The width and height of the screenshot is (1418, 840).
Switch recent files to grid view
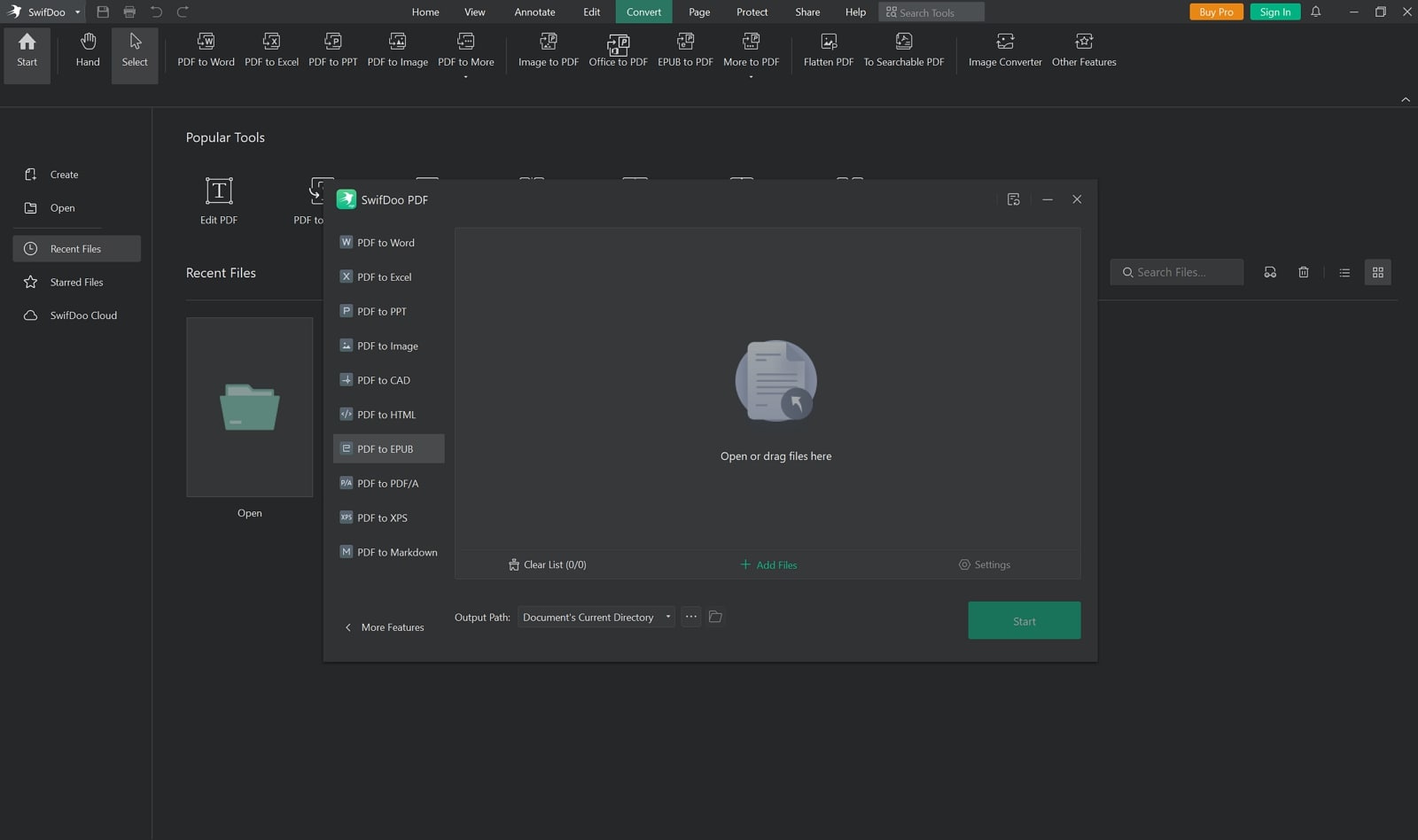pos(1377,272)
